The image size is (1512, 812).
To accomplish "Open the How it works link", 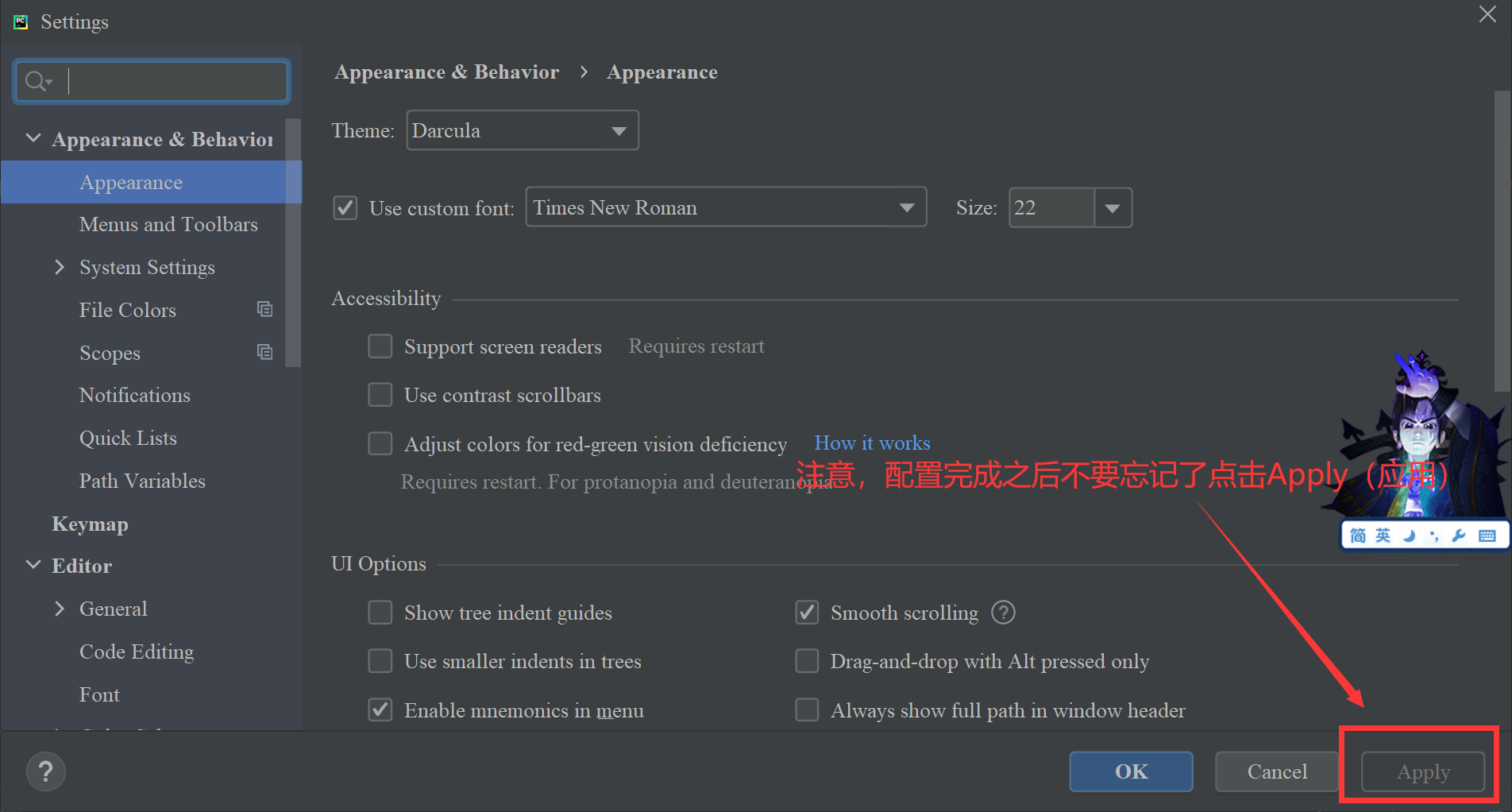I will tap(871, 443).
